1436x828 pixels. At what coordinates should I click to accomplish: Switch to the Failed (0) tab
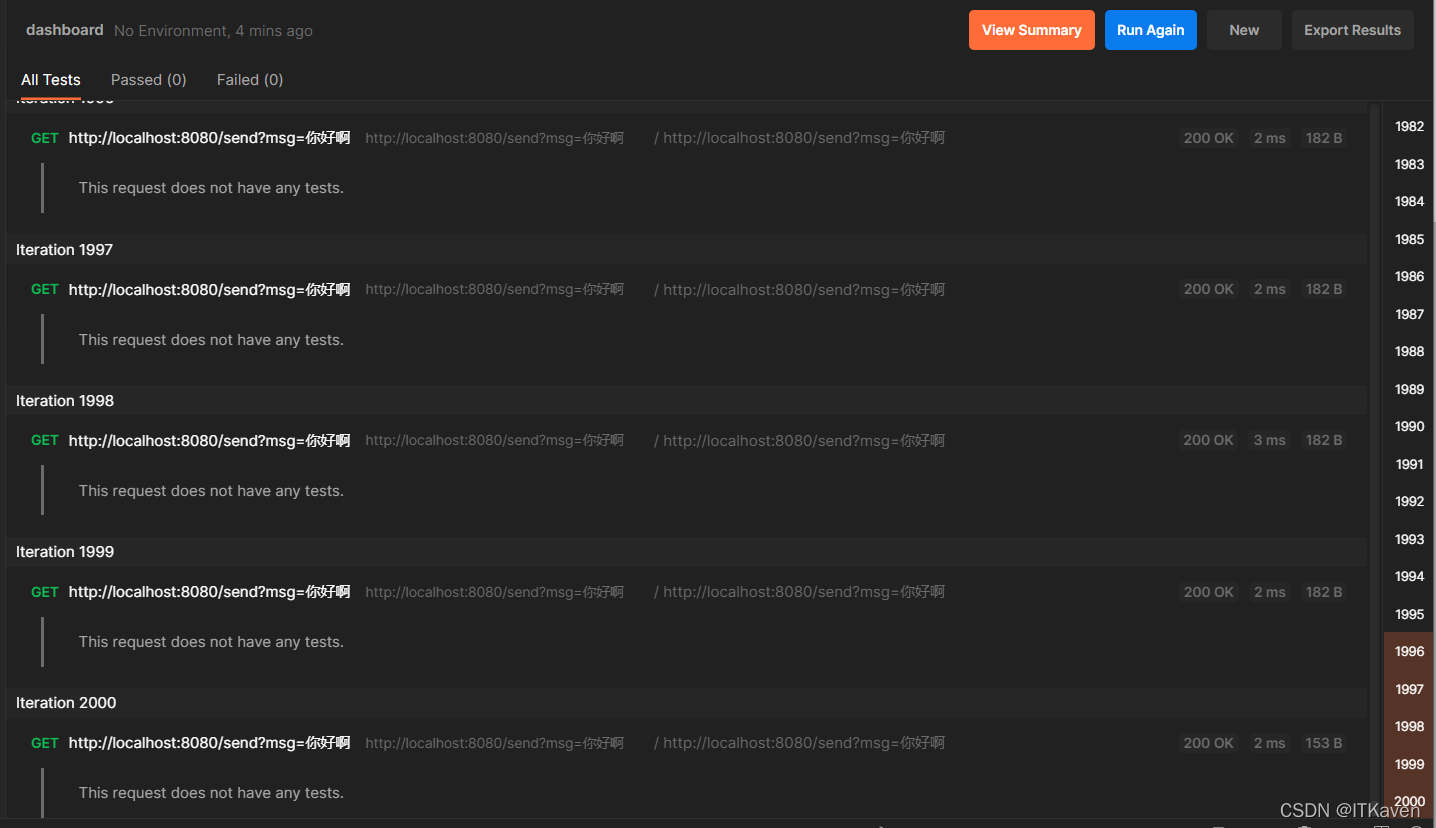250,80
